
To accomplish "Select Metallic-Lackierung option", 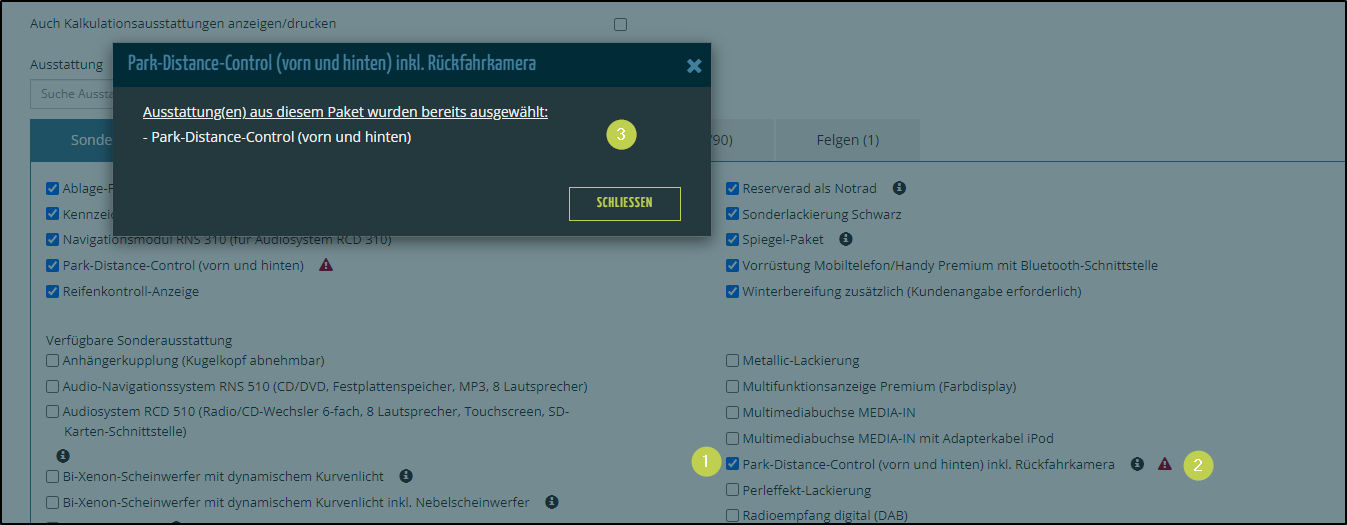I will [733, 360].
